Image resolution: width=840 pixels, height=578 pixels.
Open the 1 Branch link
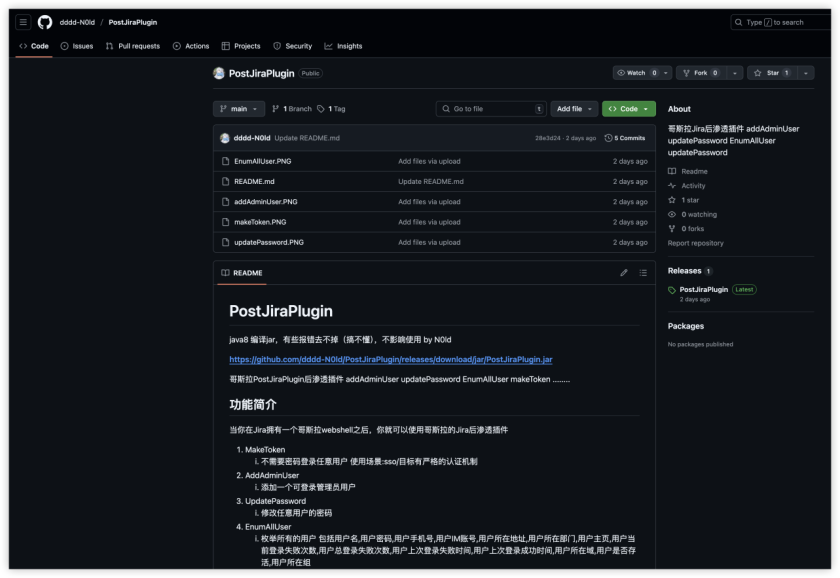point(292,109)
